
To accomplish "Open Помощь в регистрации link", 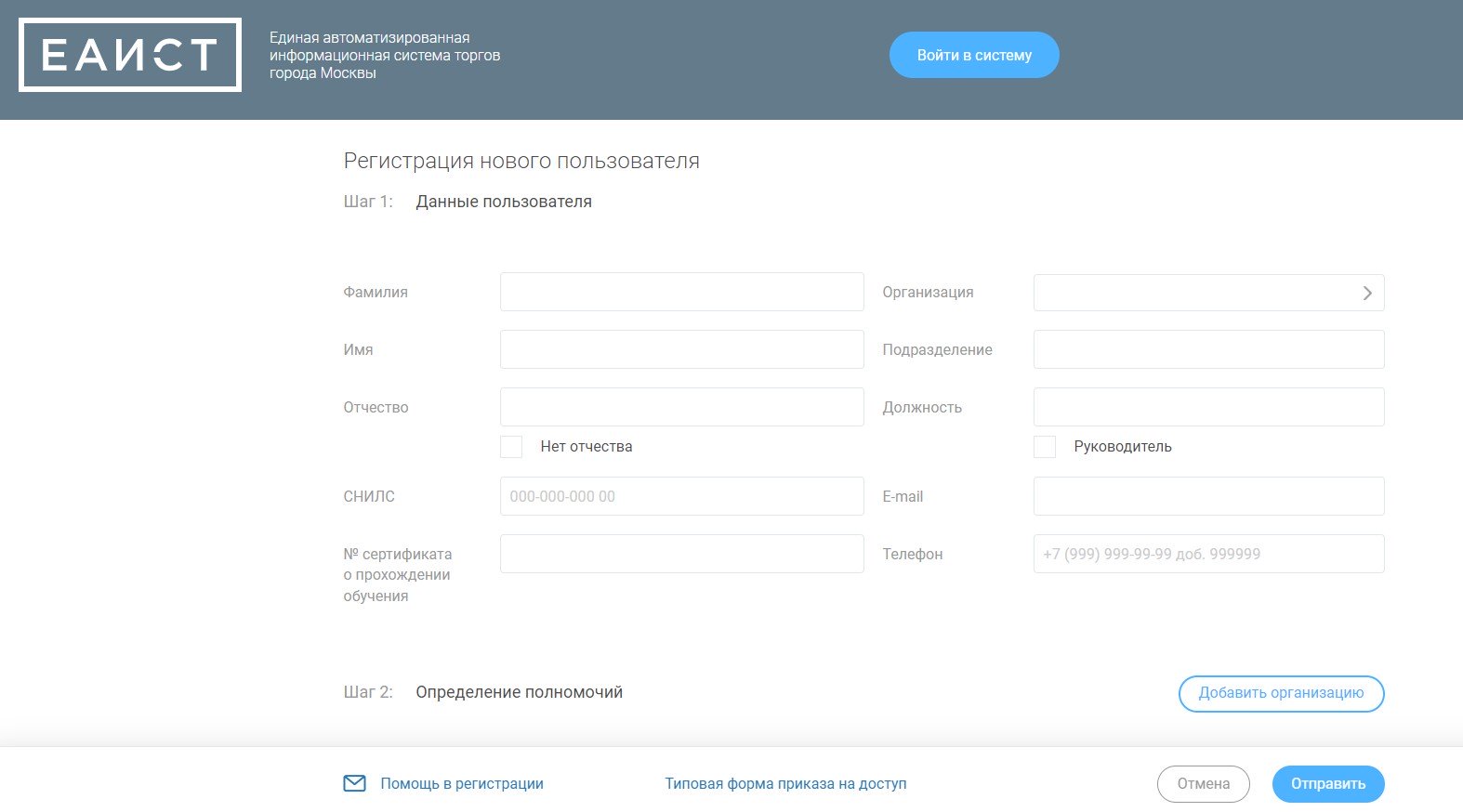I will [462, 783].
